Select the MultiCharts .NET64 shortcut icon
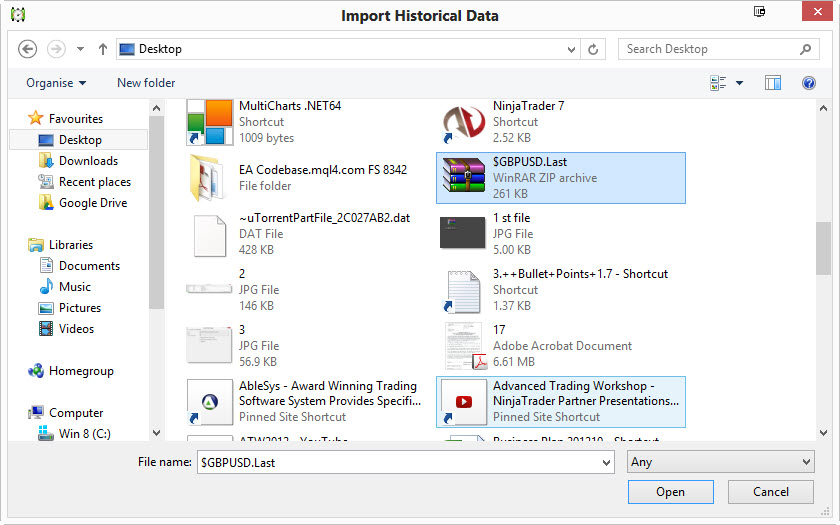 [x=209, y=122]
